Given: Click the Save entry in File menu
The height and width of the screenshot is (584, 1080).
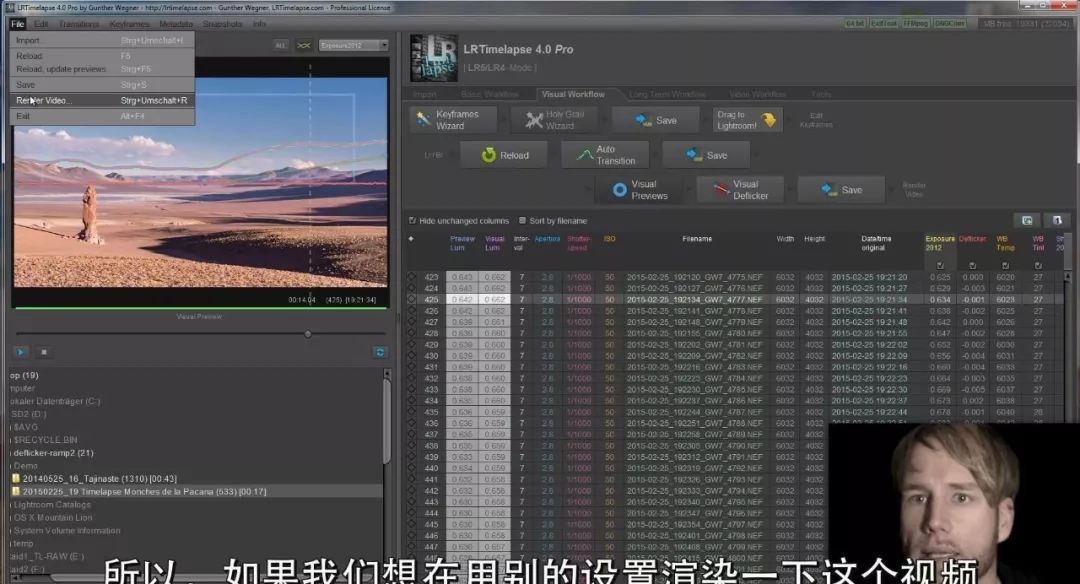Looking at the screenshot, I should click(x=102, y=85).
